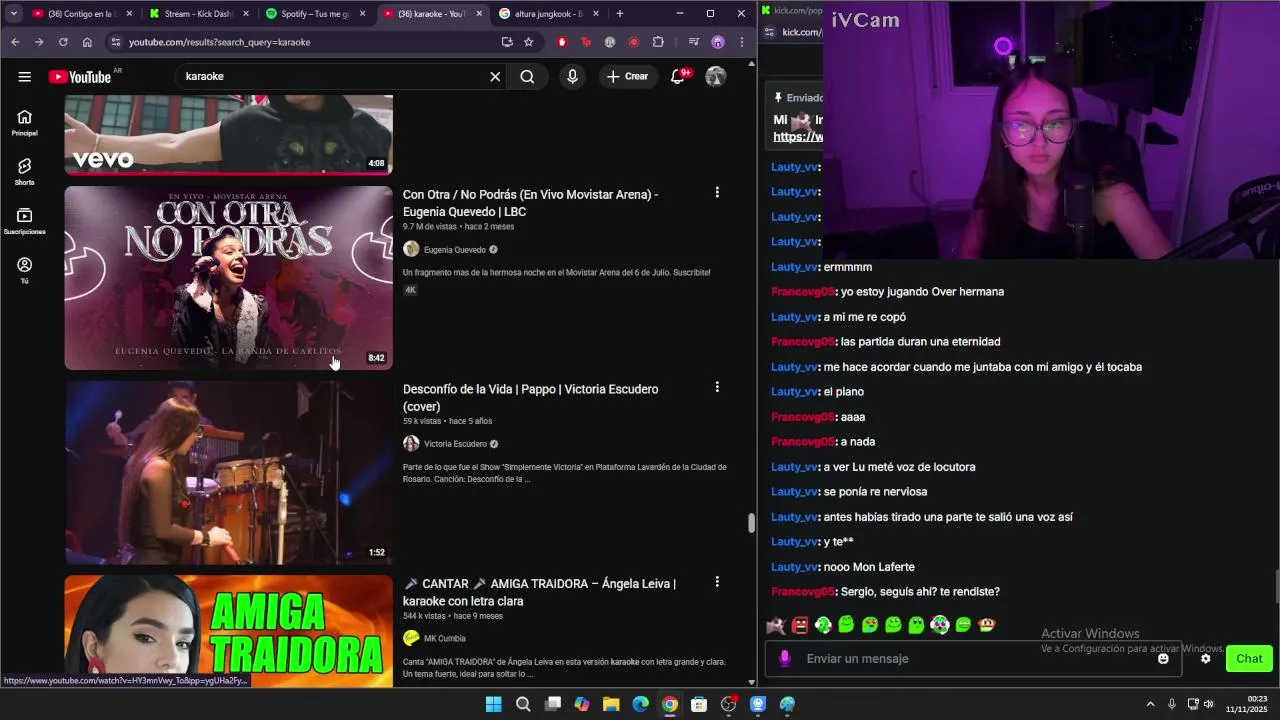Open the Tú section in the sidebar

(x=25, y=270)
